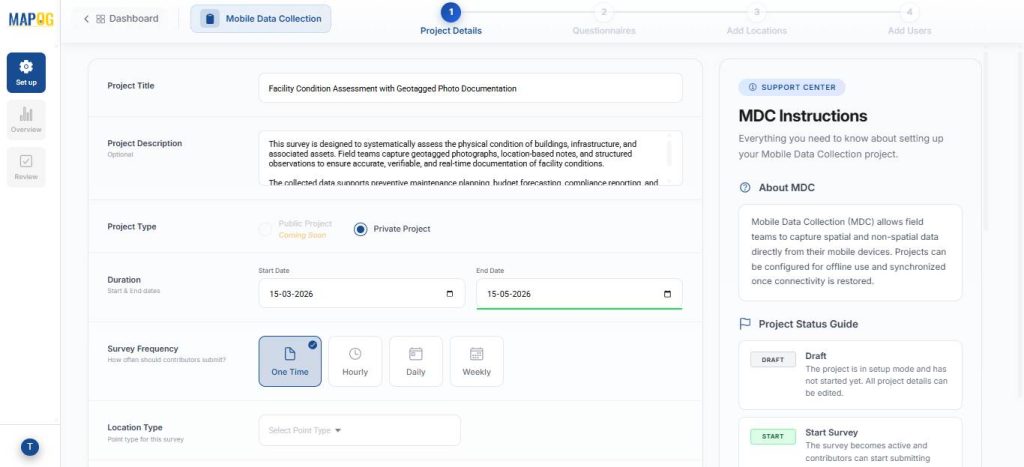Click the Project Description text area

coord(470,158)
